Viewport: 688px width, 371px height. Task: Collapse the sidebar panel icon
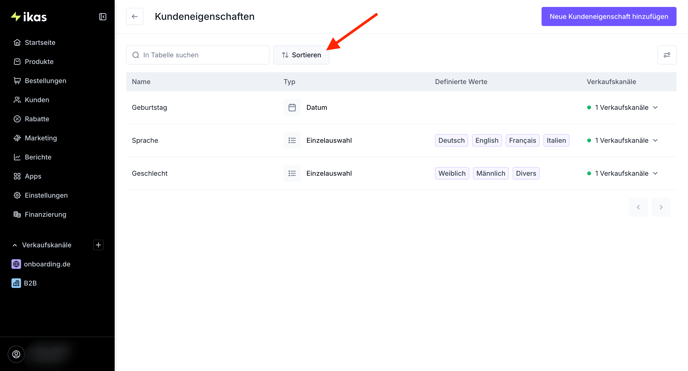tap(103, 17)
